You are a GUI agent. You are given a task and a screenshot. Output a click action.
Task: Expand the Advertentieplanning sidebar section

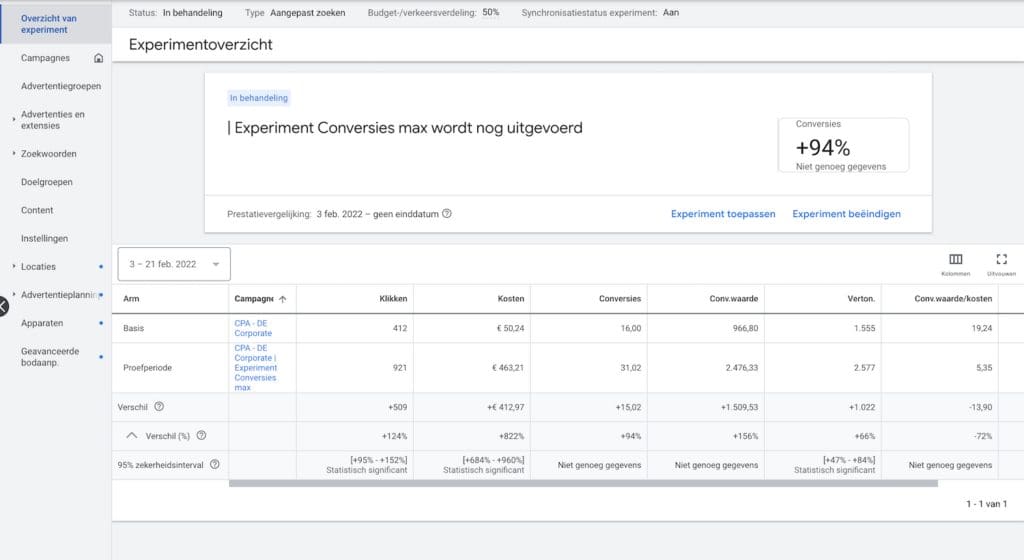pyautogui.click(x=14, y=294)
